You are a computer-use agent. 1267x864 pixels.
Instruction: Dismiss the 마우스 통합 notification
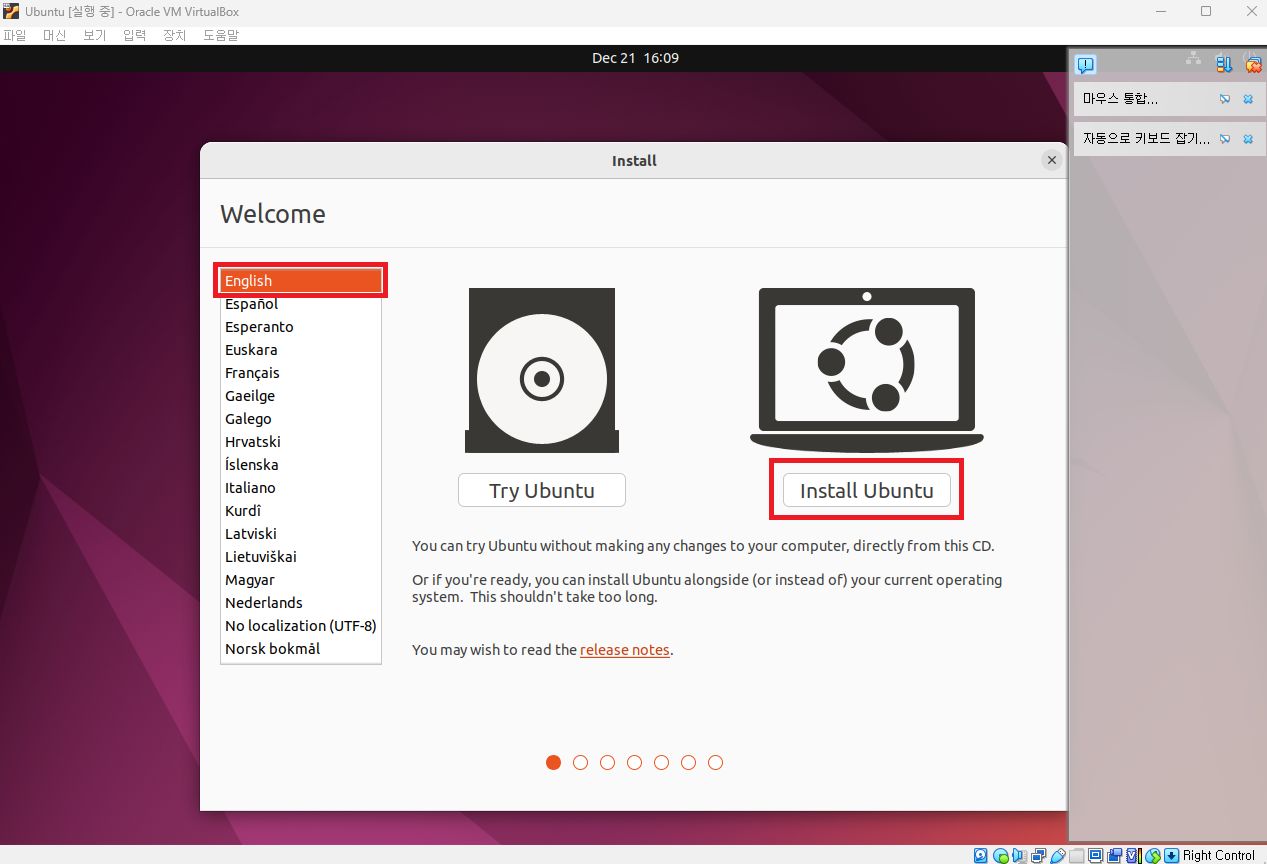(1248, 99)
